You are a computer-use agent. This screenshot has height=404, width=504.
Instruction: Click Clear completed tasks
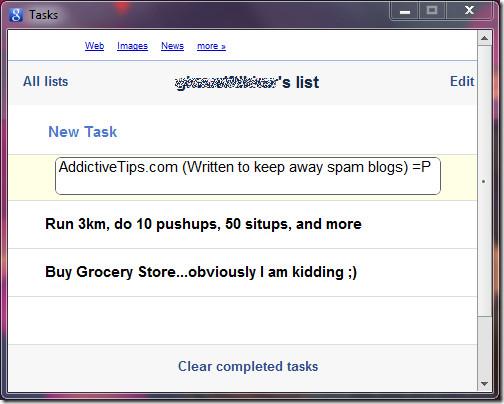tap(248, 366)
